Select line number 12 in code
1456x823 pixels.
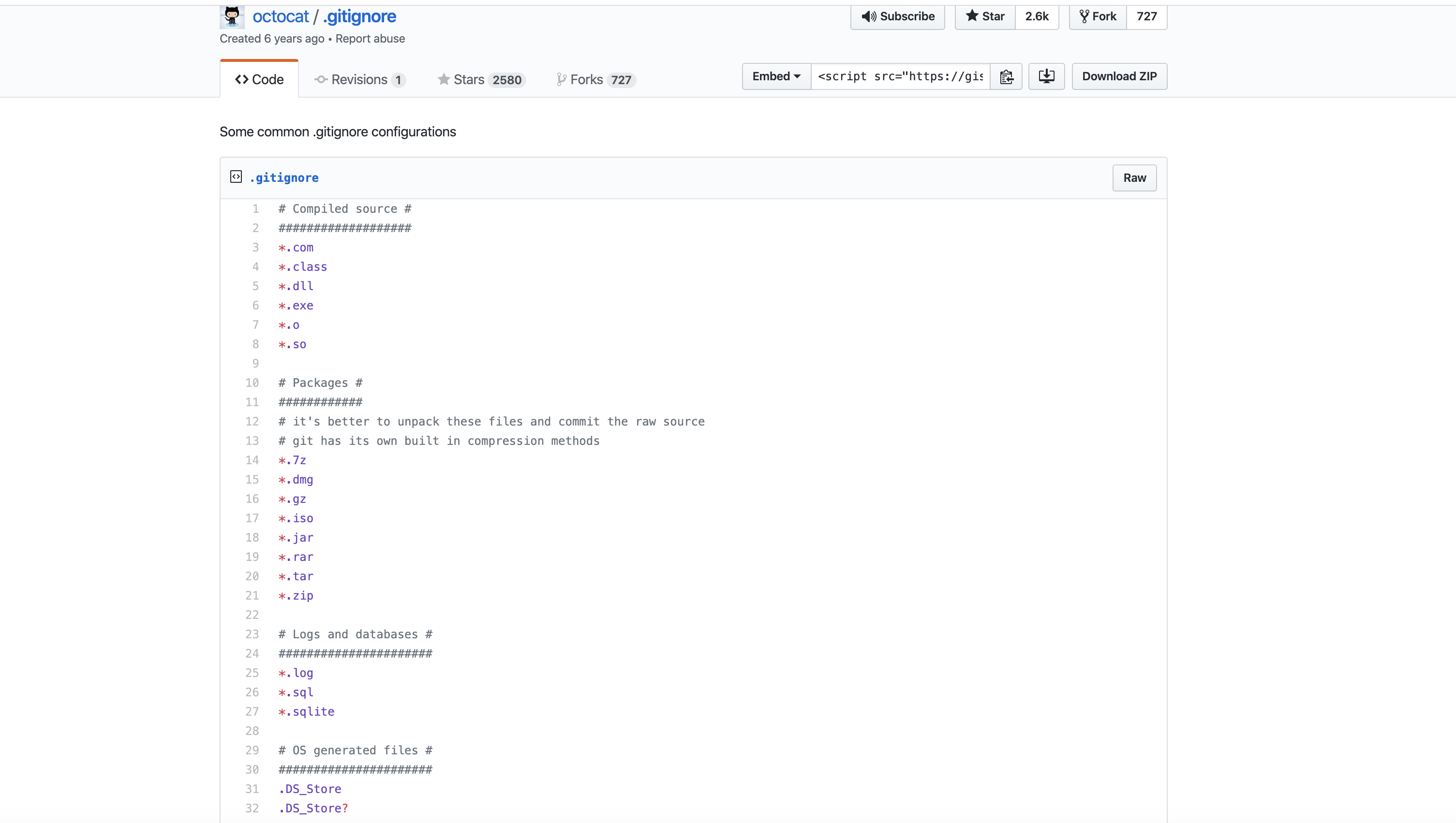coord(252,422)
